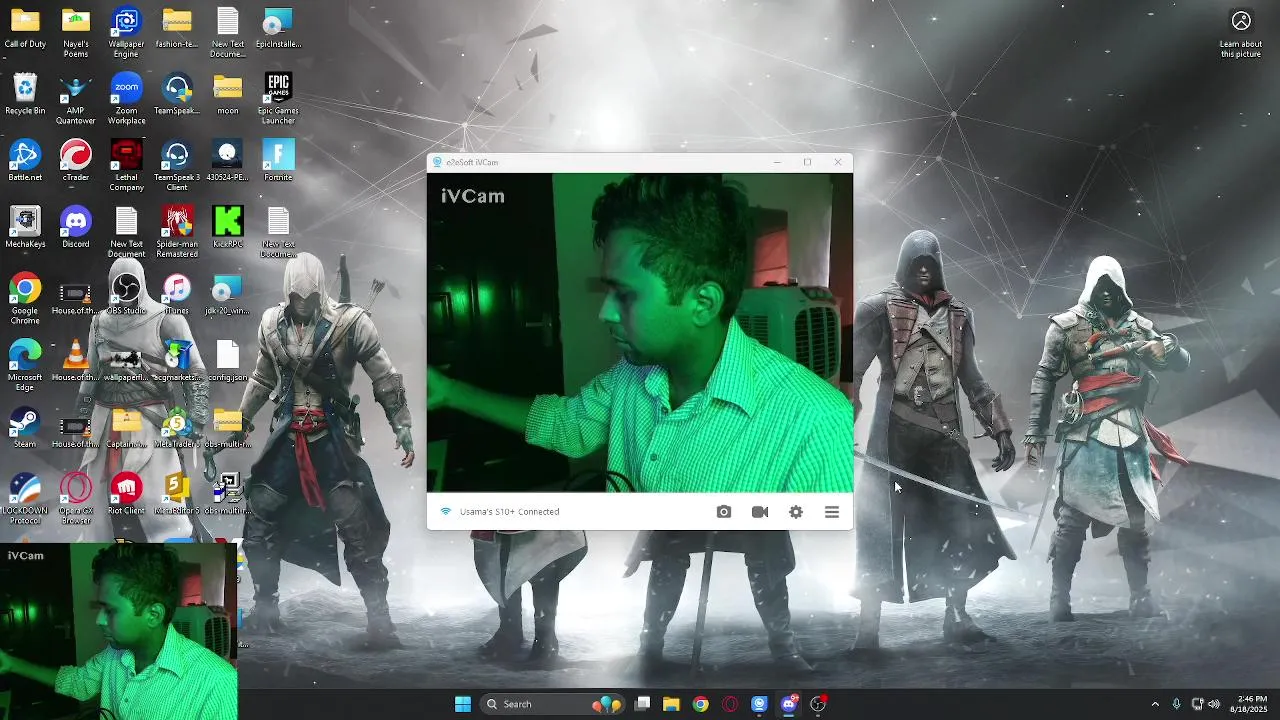Open the MechaKeys shortcut
Screen dimensions: 1280x720
click(x=25, y=228)
